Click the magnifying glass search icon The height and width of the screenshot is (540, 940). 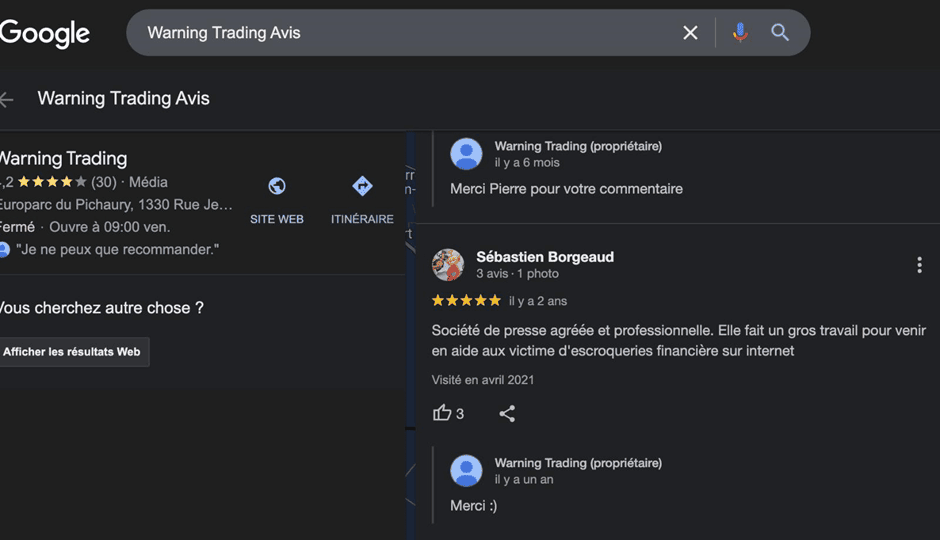pyautogui.click(x=779, y=32)
